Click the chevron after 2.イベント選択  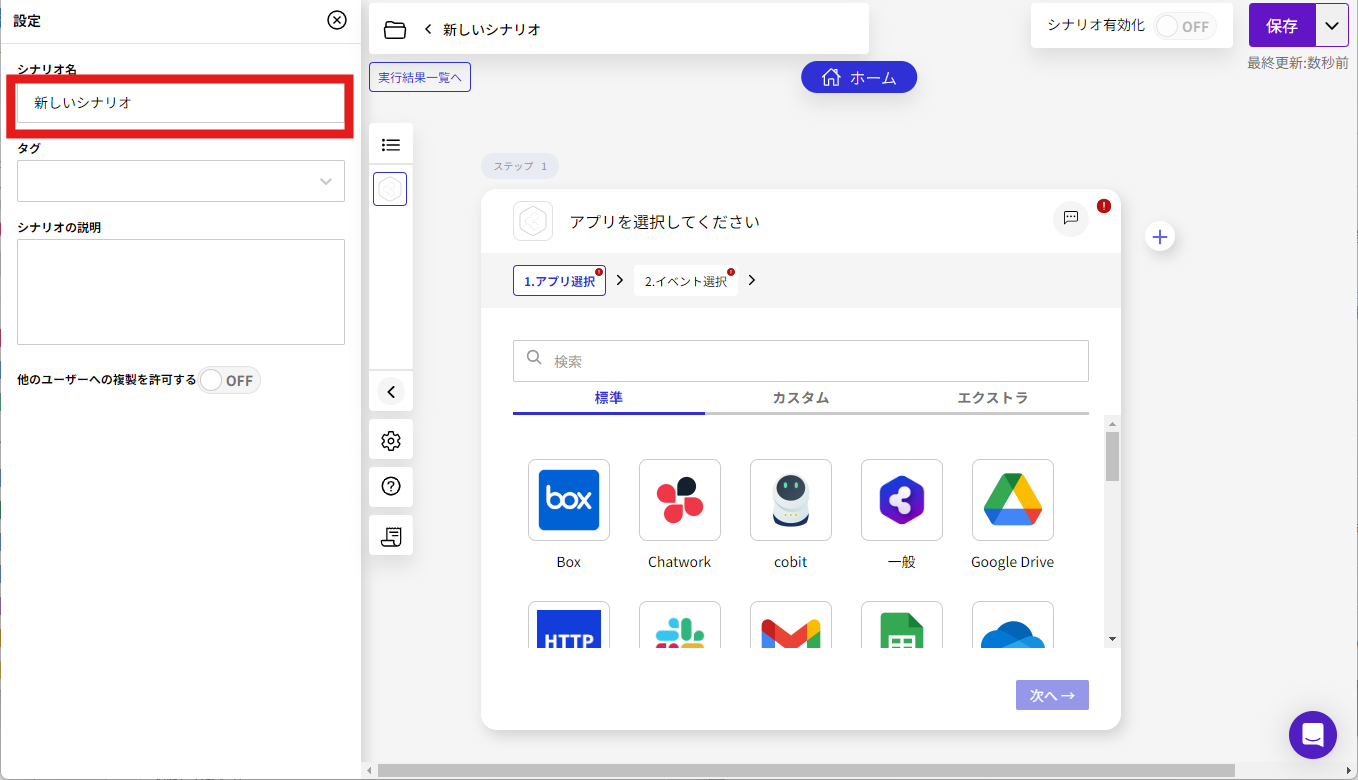[752, 280]
